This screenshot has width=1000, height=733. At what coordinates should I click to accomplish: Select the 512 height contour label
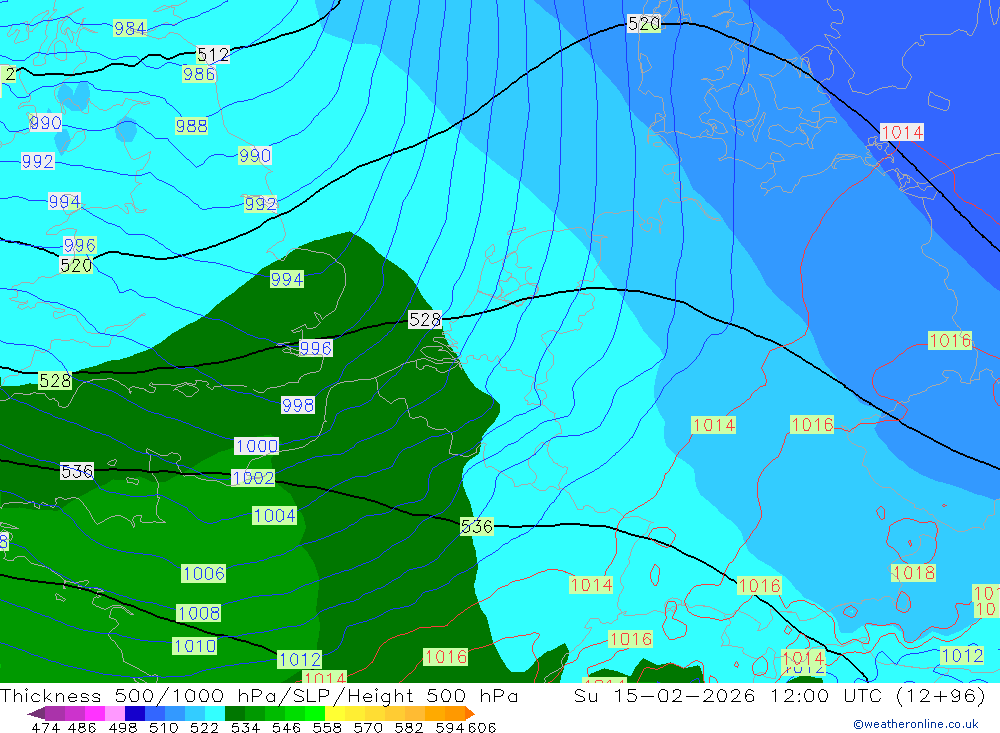coord(213,55)
